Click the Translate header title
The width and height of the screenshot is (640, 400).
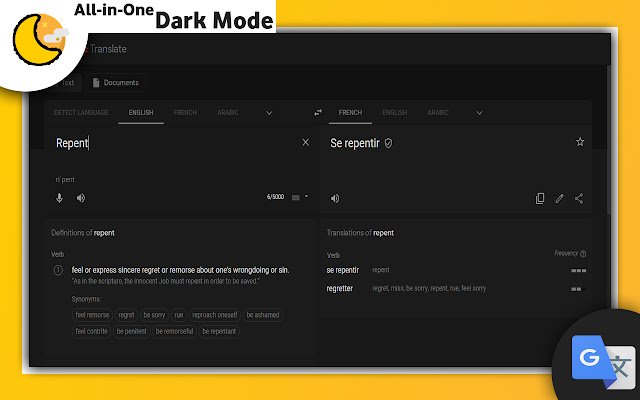pos(108,49)
